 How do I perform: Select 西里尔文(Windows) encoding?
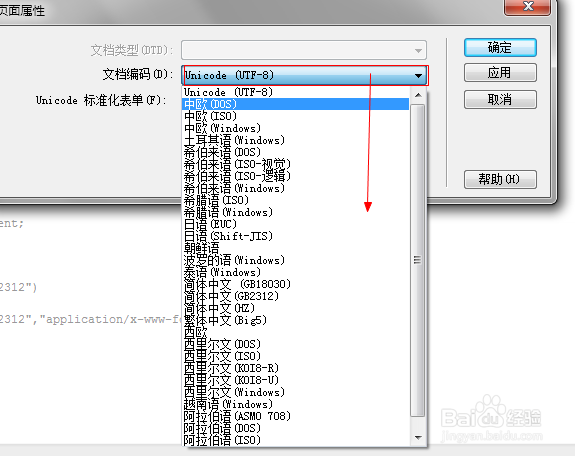(x=296, y=392)
